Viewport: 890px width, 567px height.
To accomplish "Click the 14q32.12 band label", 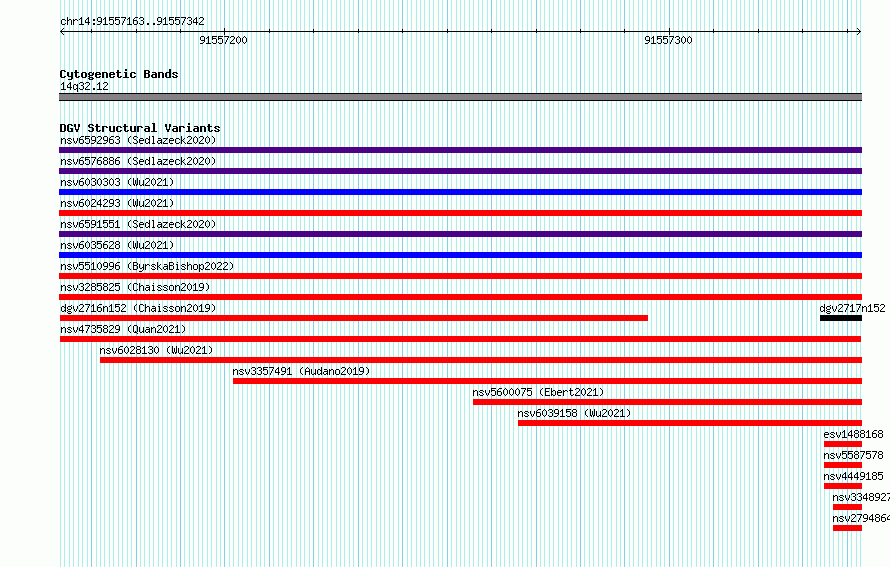I will [84, 86].
